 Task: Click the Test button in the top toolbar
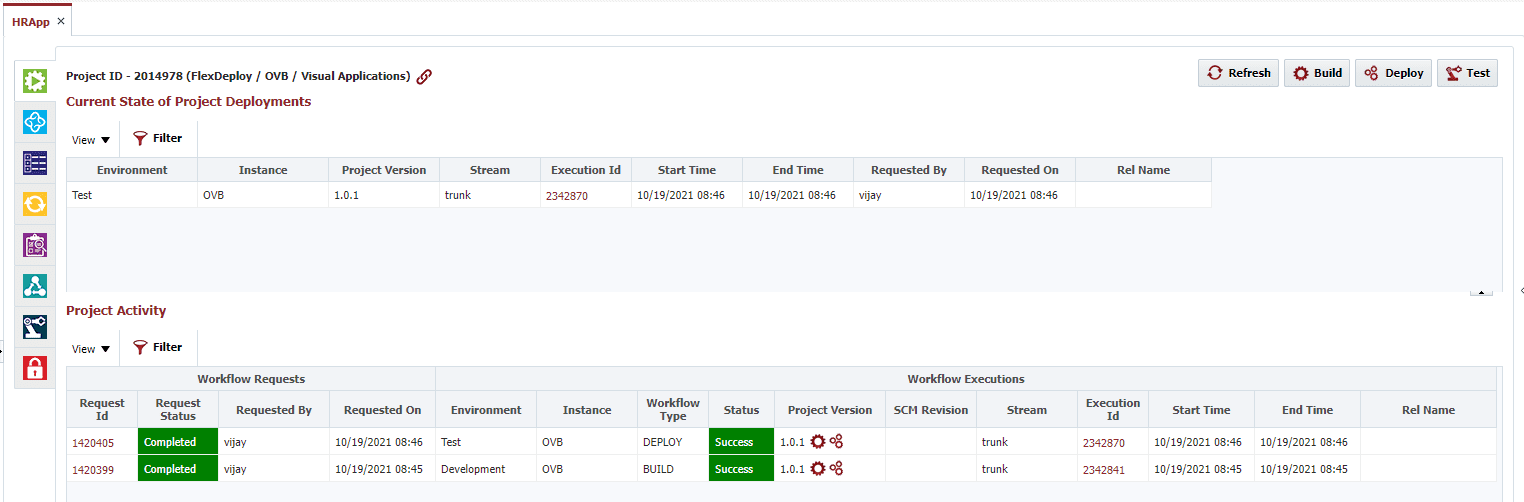point(1467,73)
